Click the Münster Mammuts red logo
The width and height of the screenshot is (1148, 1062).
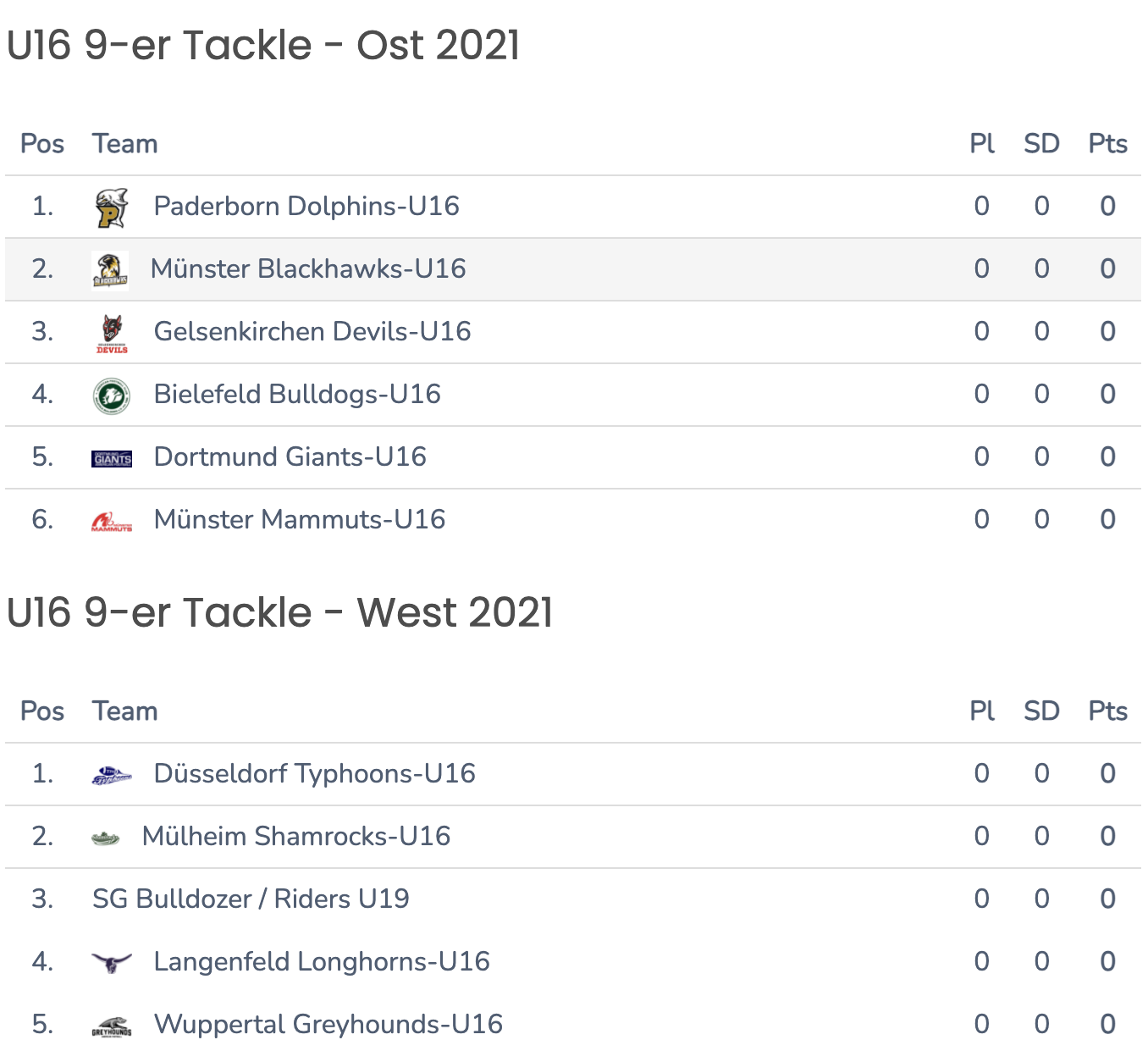coord(112,522)
